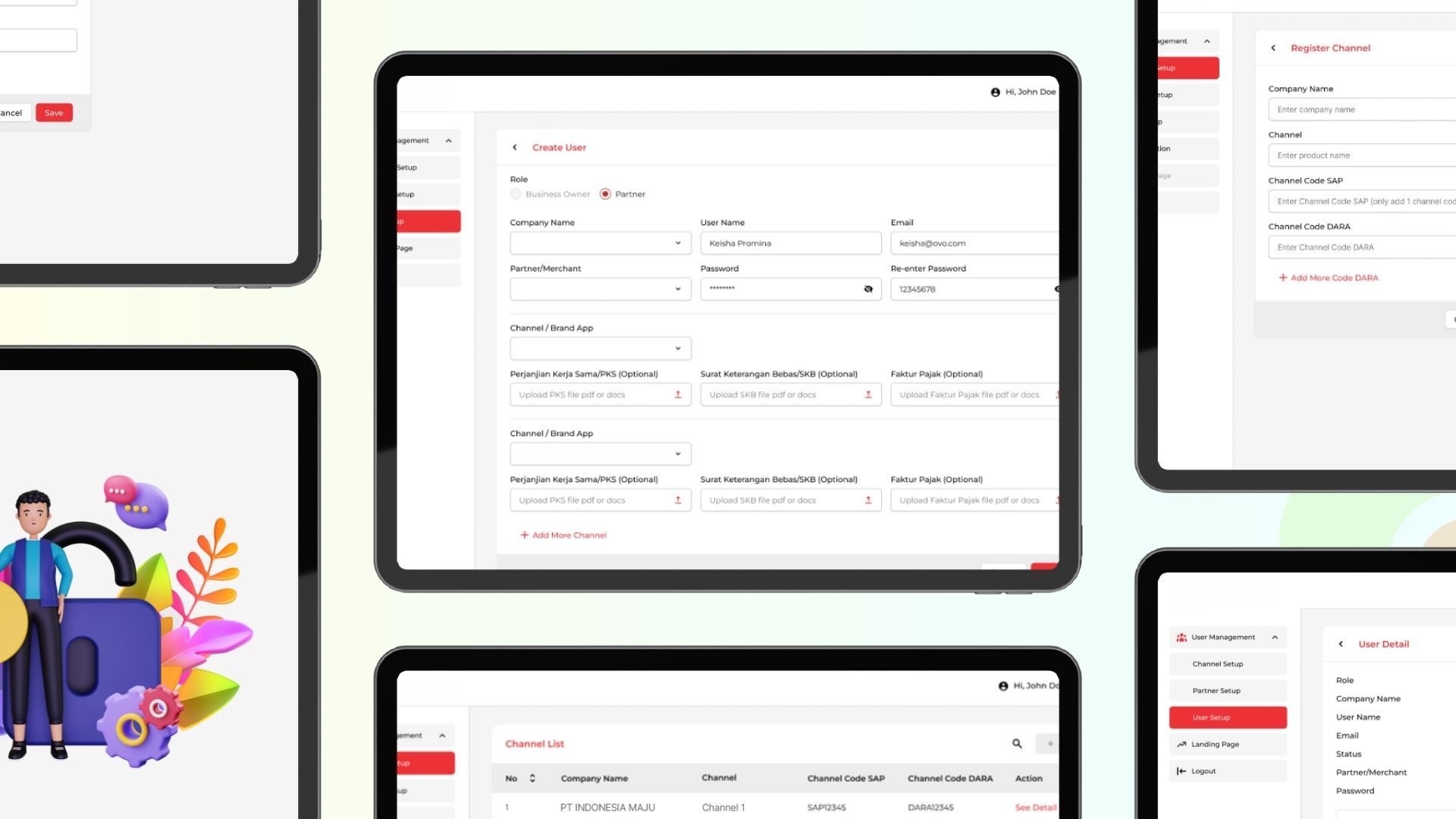Select the Partner radio button
Image resolution: width=1456 pixels, height=819 pixels.
click(605, 194)
